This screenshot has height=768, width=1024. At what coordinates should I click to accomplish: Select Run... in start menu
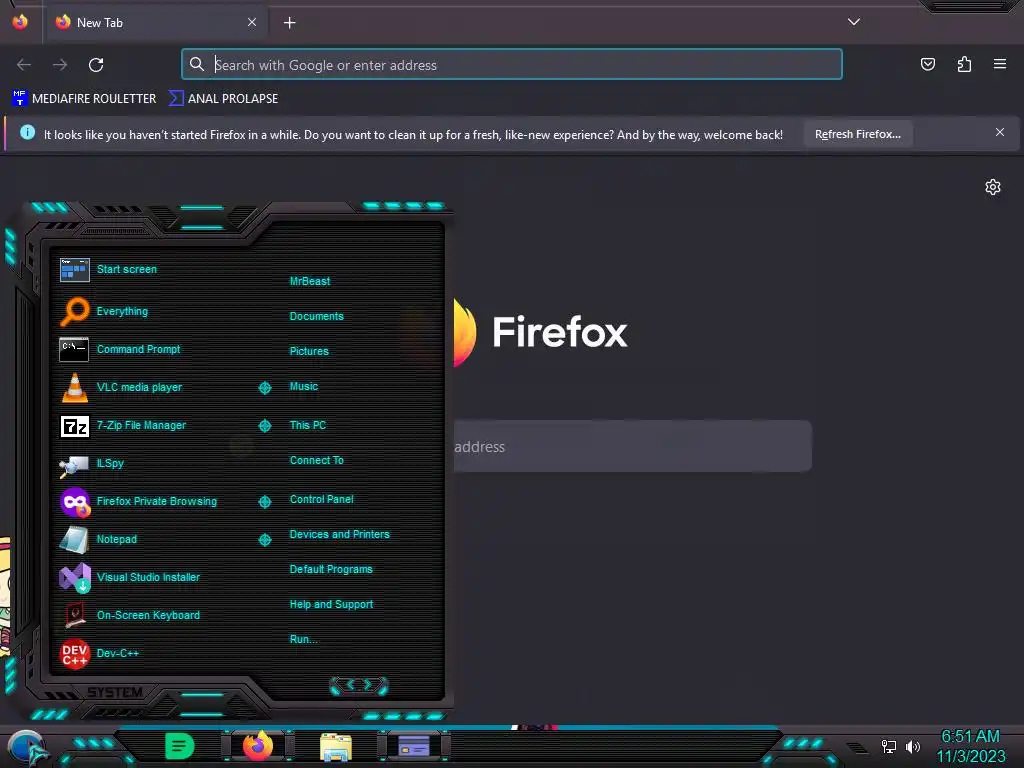pos(304,639)
